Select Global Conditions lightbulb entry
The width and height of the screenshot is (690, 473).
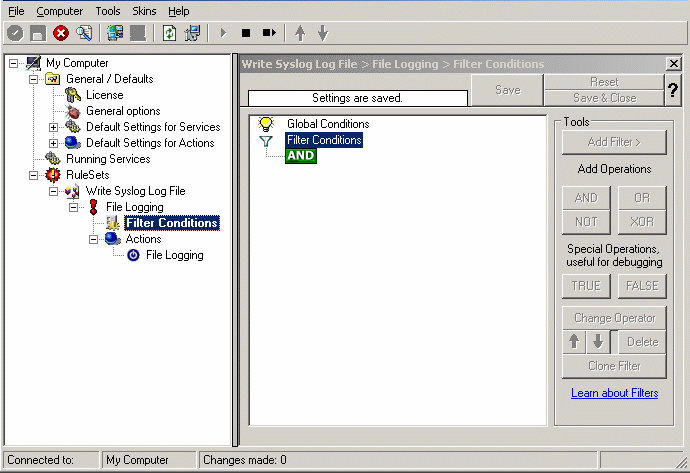pyautogui.click(x=327, y=124)
